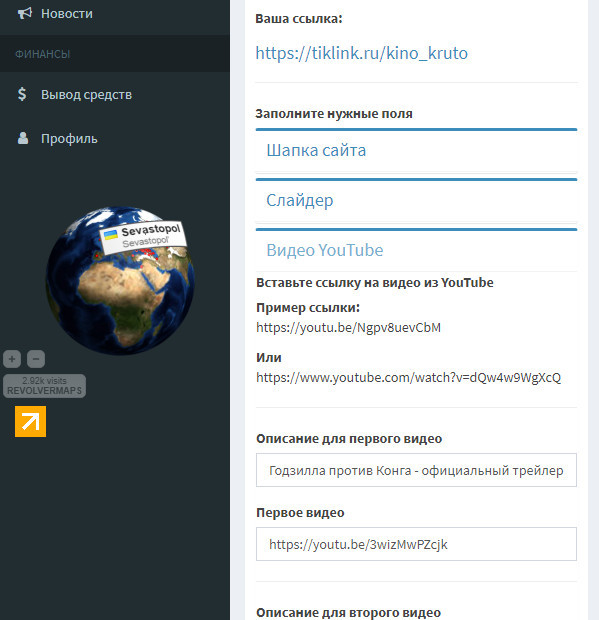Click the 2.92k visits Revolvermaps badge
The width and height of the screenshot is (599, 620).
coord(44,386)
